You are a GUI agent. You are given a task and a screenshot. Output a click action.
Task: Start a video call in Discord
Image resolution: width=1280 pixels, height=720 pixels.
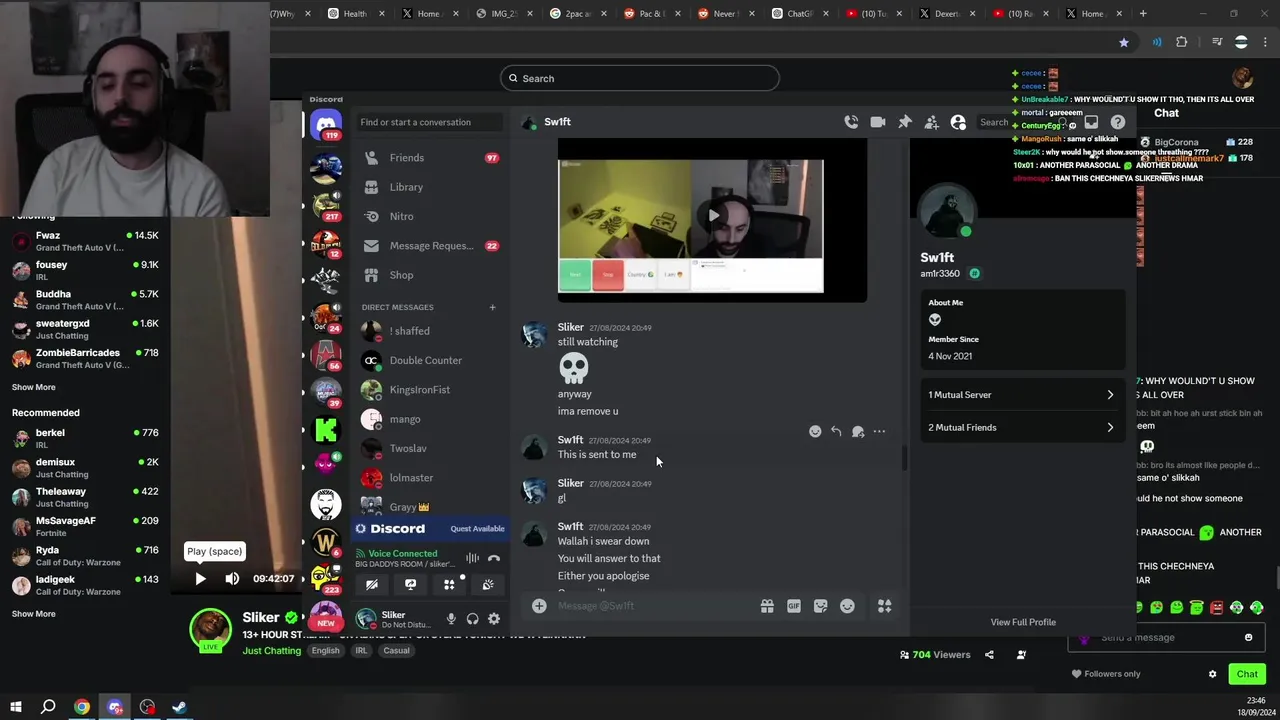pyautogui.click(x=877, y=122)
